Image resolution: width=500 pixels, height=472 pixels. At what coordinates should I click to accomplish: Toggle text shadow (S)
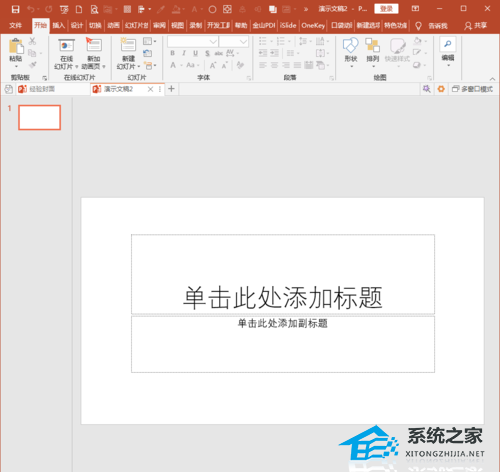pyautogui.click(x=207, y=53)
